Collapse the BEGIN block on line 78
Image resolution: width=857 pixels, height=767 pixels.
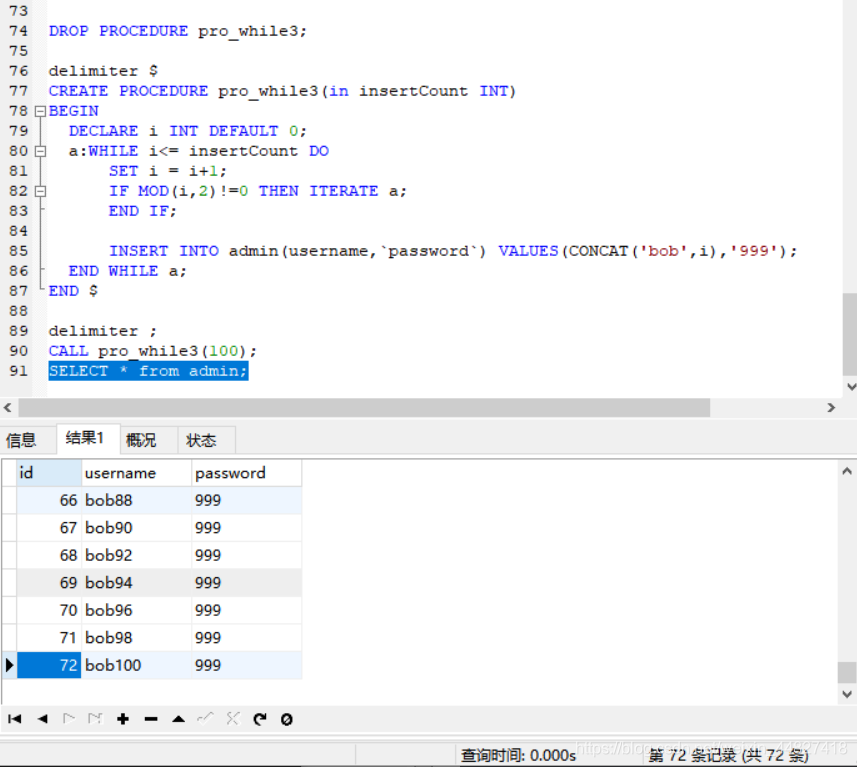point(40,111)
